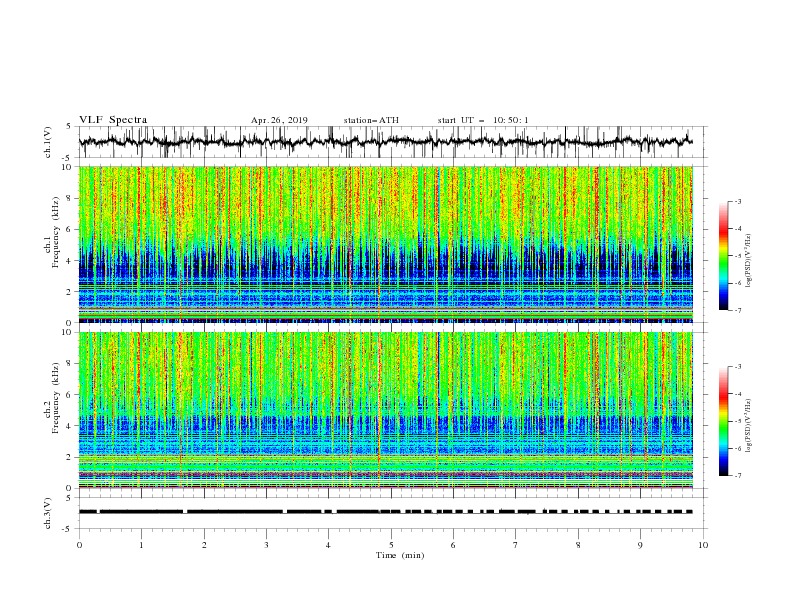Click the "-7" label on ch.2 color bar

pos(738,475)
